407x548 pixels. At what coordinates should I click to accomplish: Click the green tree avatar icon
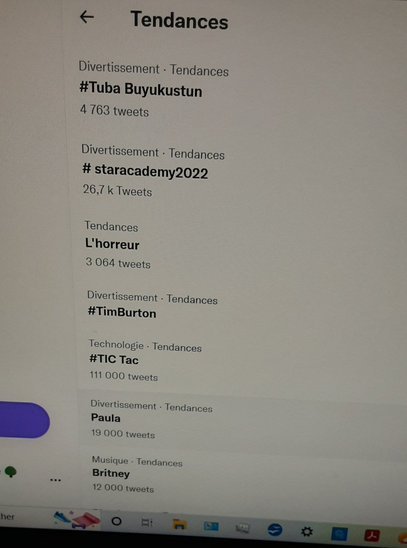click(11, 472)
